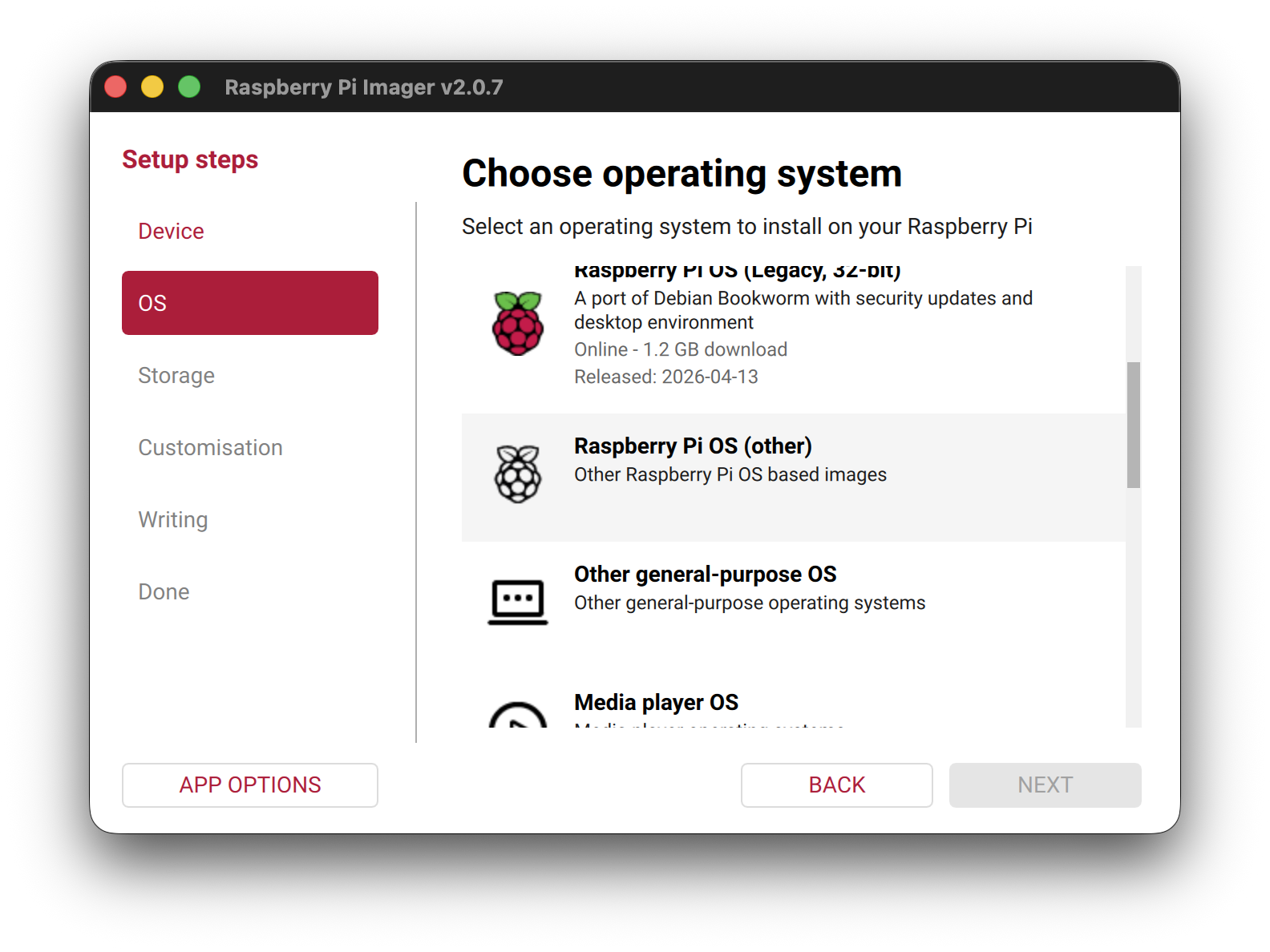Click 'Released: 2026-04-13' text
The image size is (1270, 952).
click(x=666, y=377)
